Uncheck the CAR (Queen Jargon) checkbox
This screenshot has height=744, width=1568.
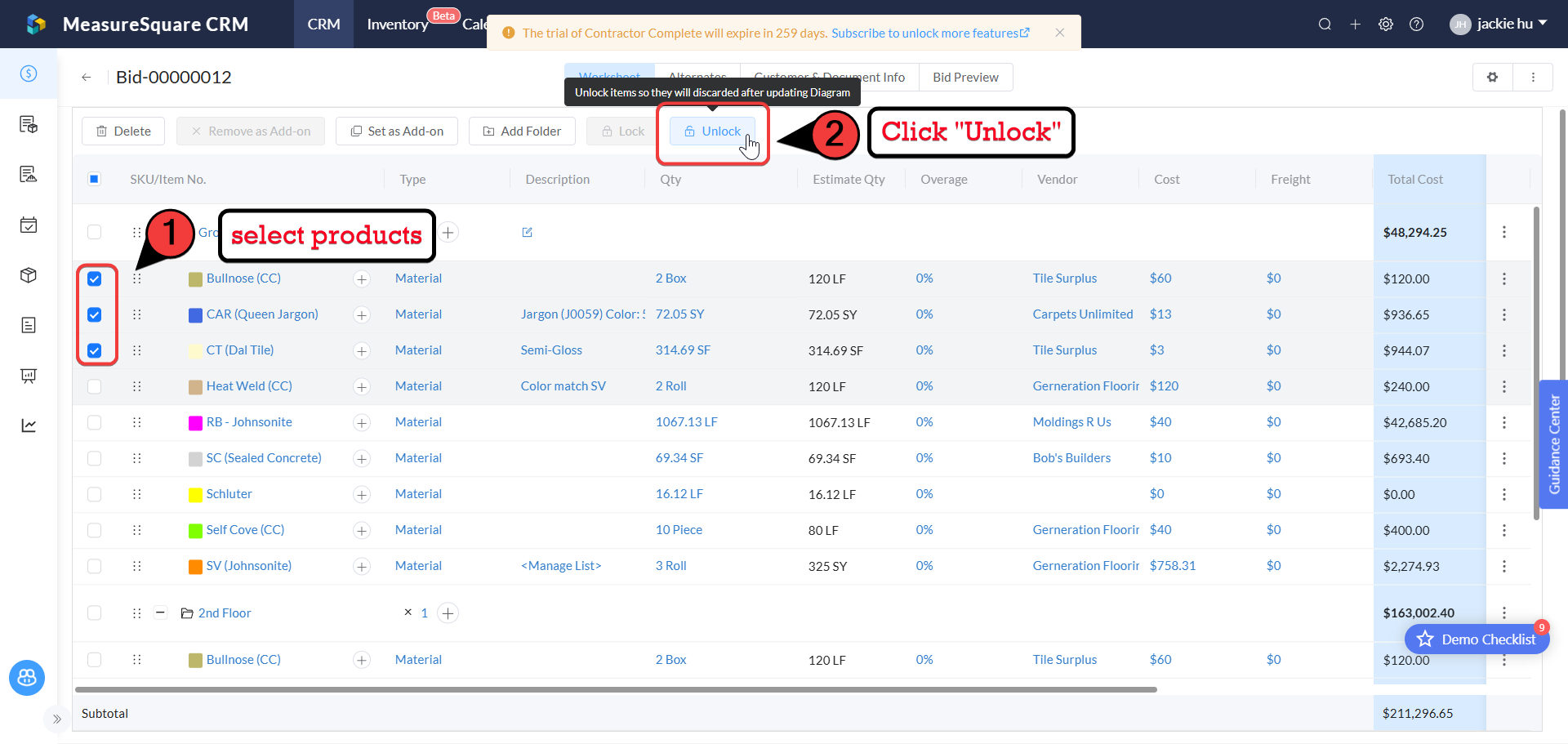[x=95, y=315]
